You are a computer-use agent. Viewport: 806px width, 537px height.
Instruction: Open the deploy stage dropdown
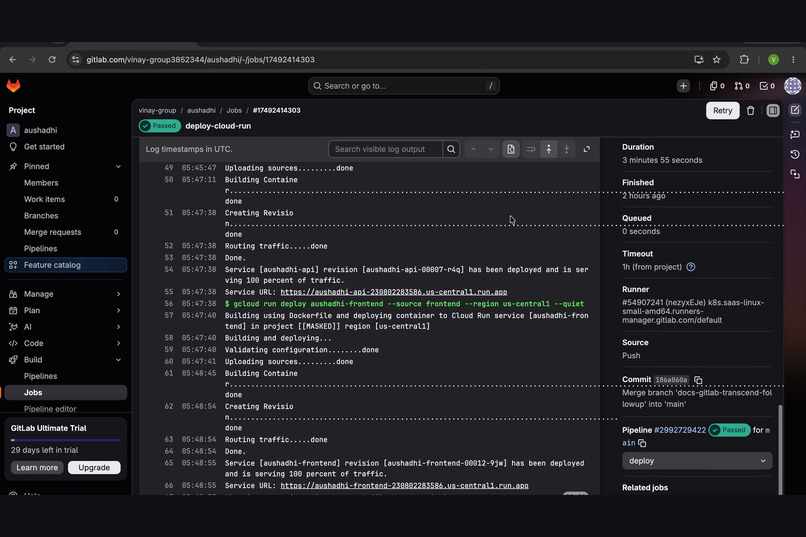(697, 461)
